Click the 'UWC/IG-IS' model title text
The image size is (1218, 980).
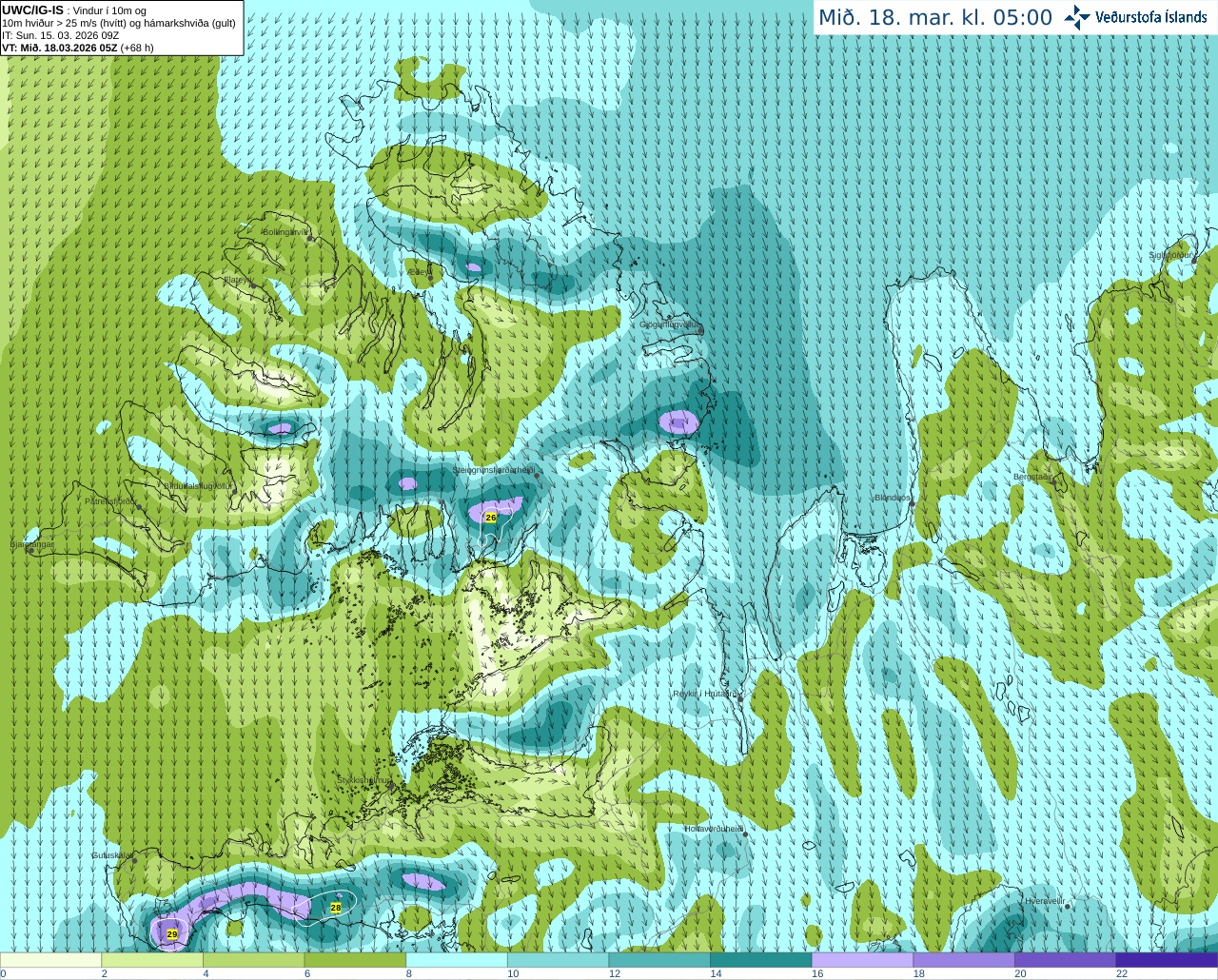coord(33,10)
